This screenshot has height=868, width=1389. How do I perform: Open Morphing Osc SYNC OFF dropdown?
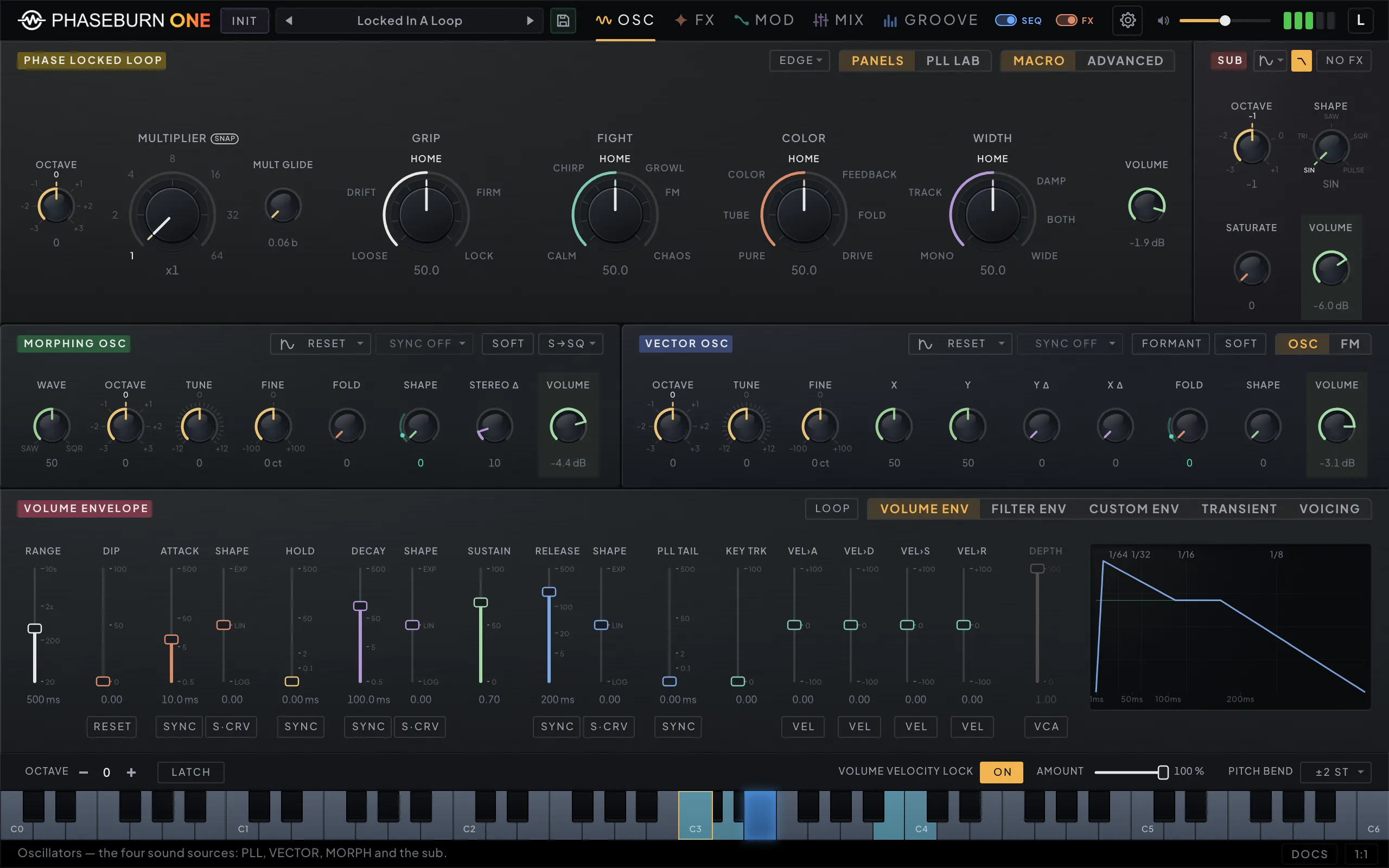click(425, 344)
